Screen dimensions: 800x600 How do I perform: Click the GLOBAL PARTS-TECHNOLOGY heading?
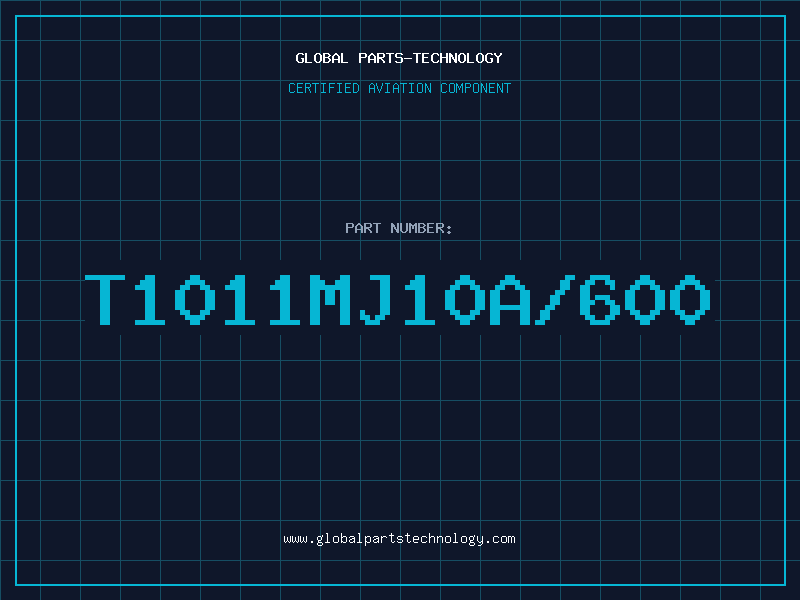[x=399, y=58]
